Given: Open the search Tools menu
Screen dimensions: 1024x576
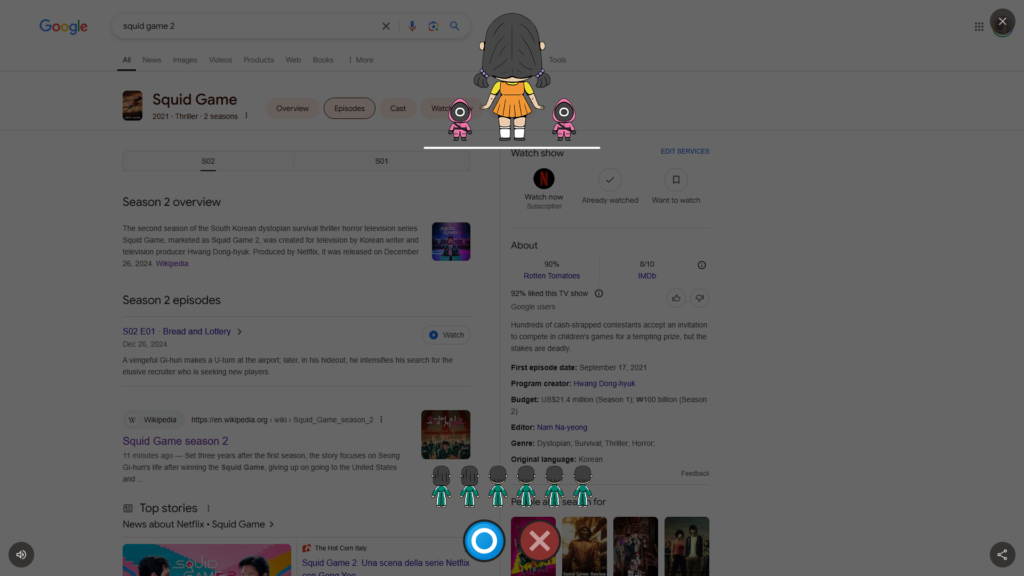Looking at the screenshot, I should coord(557,60).
